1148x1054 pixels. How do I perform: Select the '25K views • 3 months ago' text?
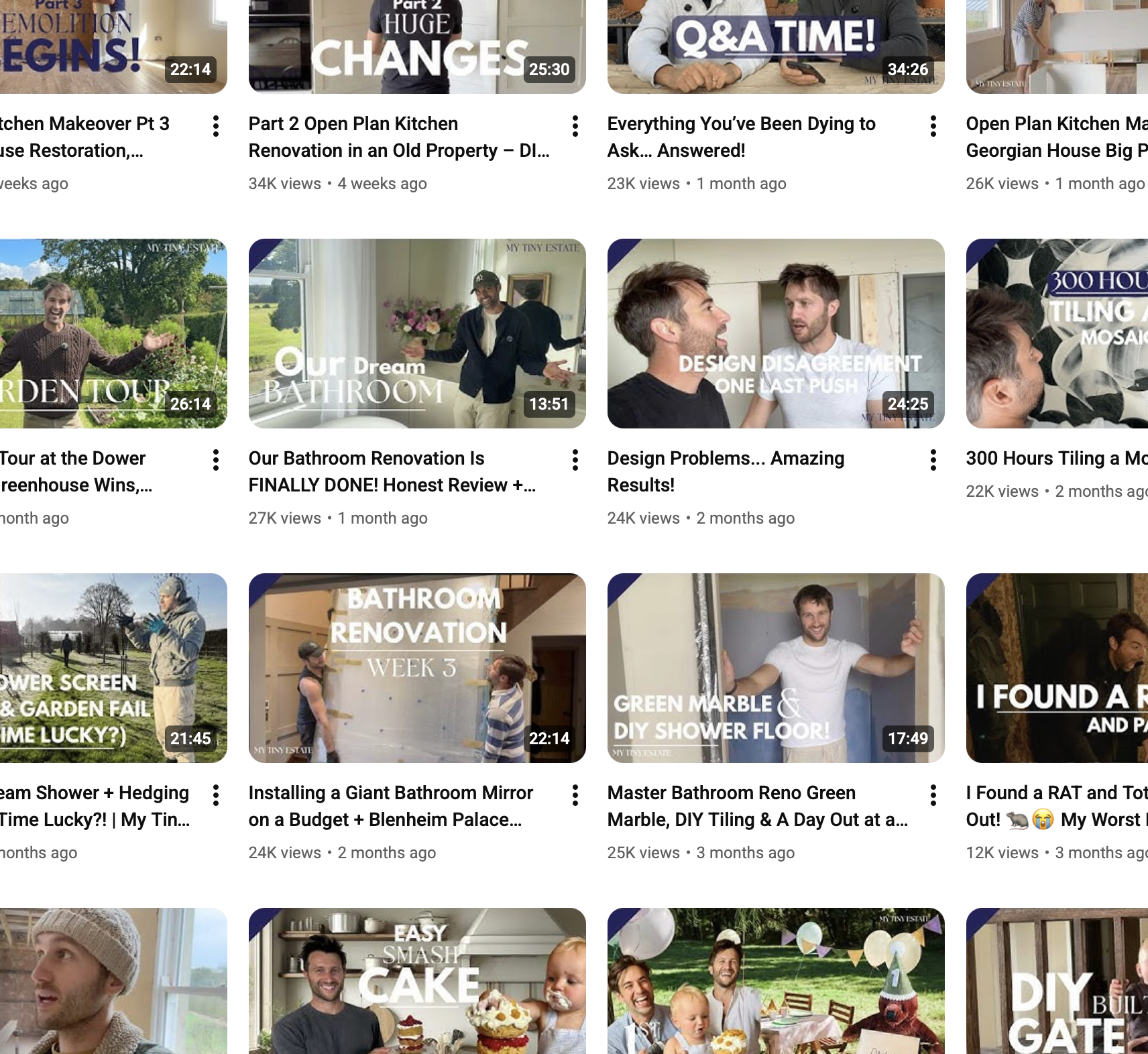tap(701, 853)
